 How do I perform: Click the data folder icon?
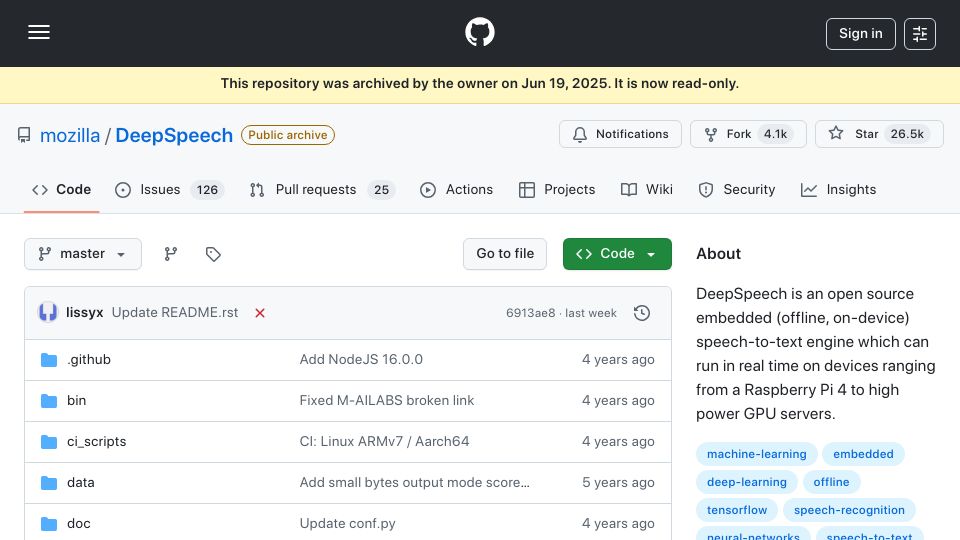[x=49, y=483]
